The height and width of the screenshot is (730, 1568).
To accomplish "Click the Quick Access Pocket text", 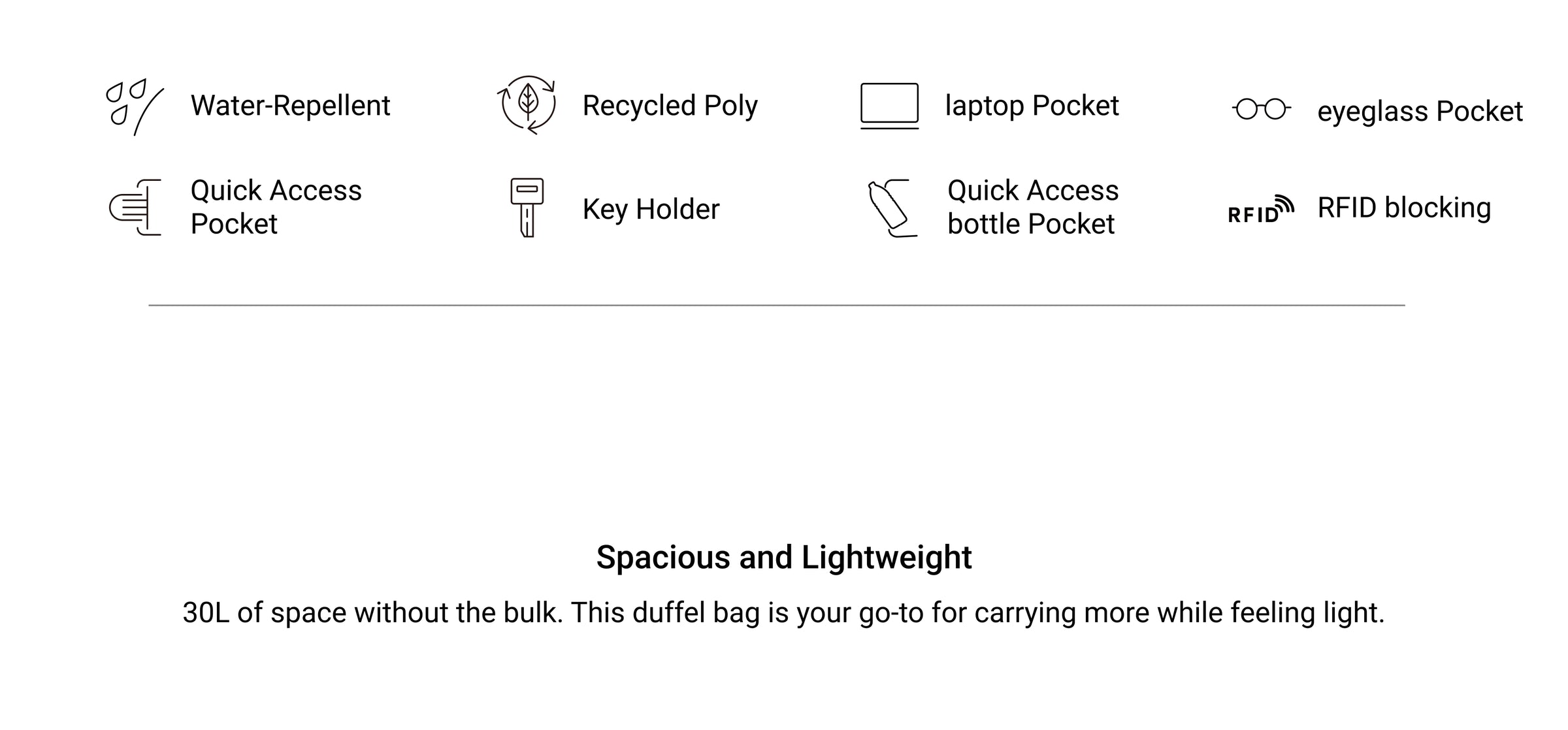I will point(276,207).
